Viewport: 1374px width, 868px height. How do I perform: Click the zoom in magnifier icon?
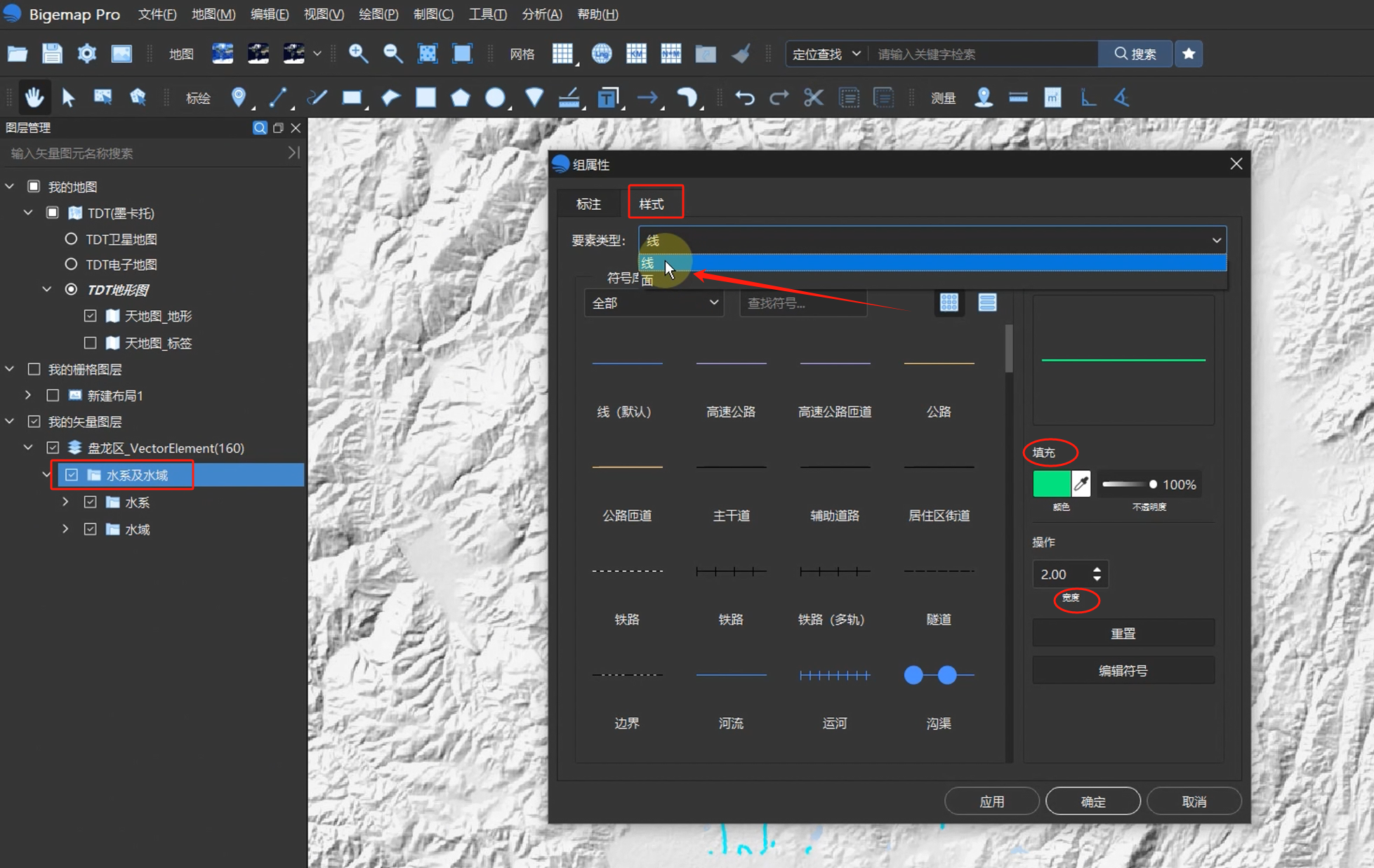358,54
